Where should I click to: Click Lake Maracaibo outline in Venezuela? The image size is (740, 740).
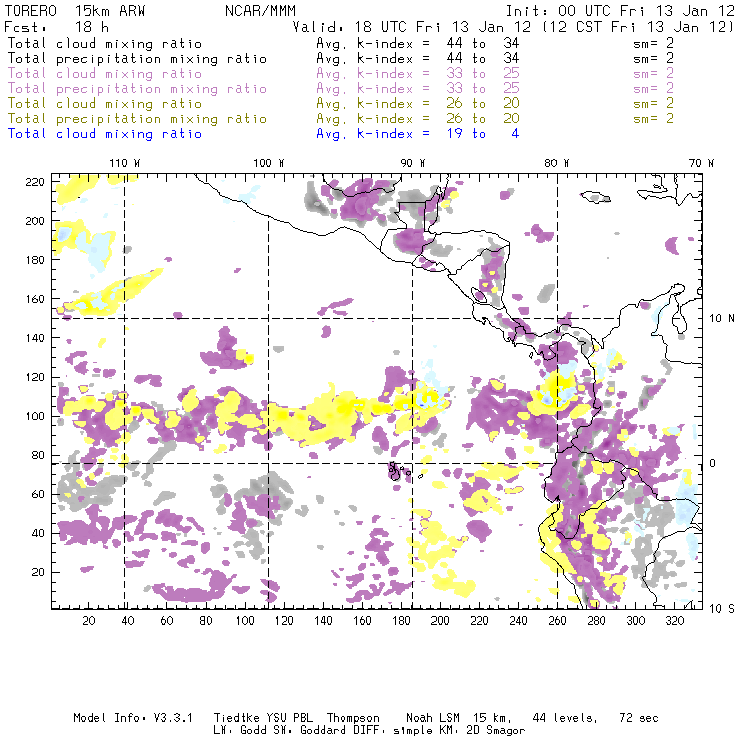[x=679, y=322]
